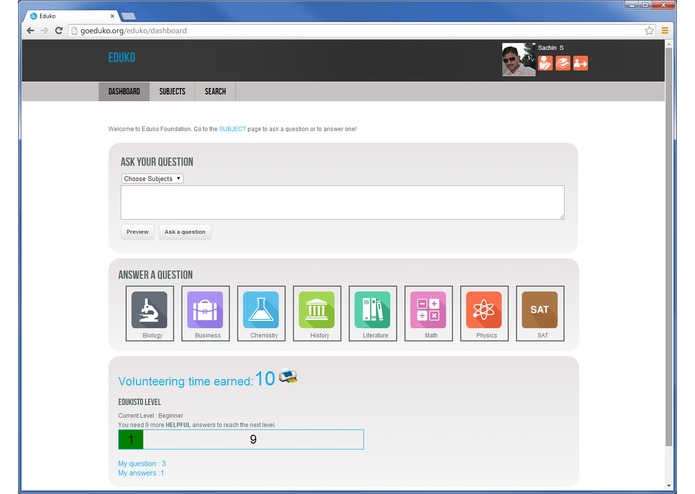Click the scrollbar down arrow
This screenshot has height=494, width=695.
coord(669,486)
